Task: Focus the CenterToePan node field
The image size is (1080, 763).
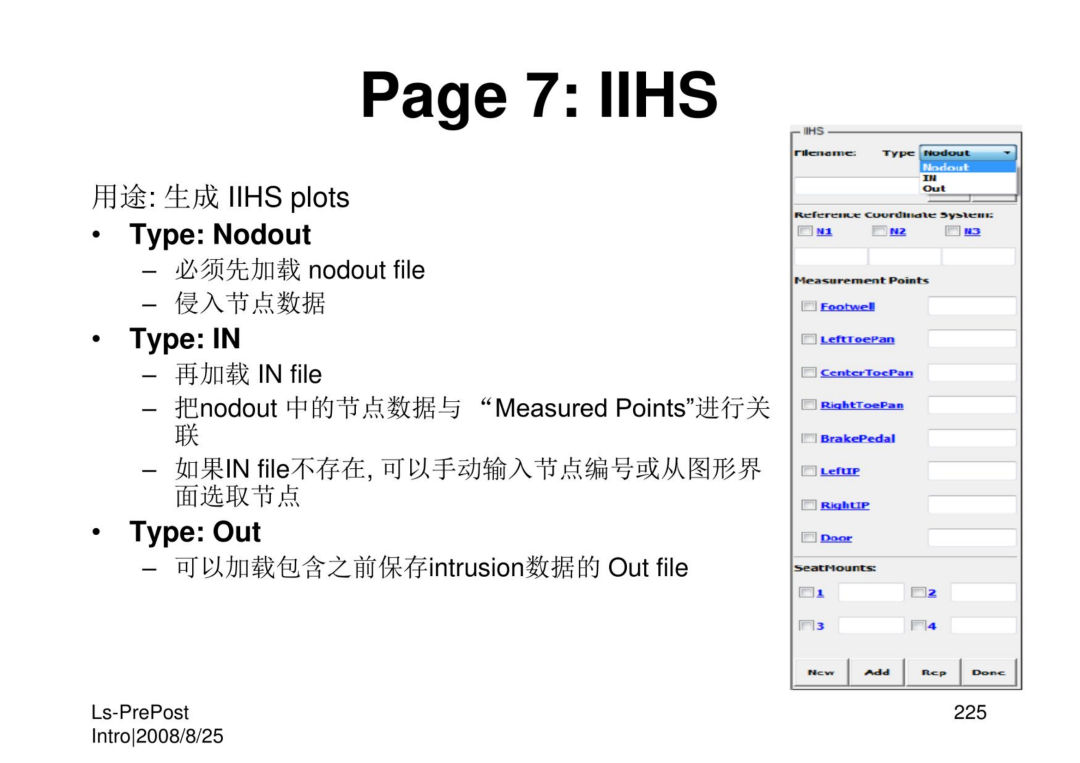Action: click(972, 373)
